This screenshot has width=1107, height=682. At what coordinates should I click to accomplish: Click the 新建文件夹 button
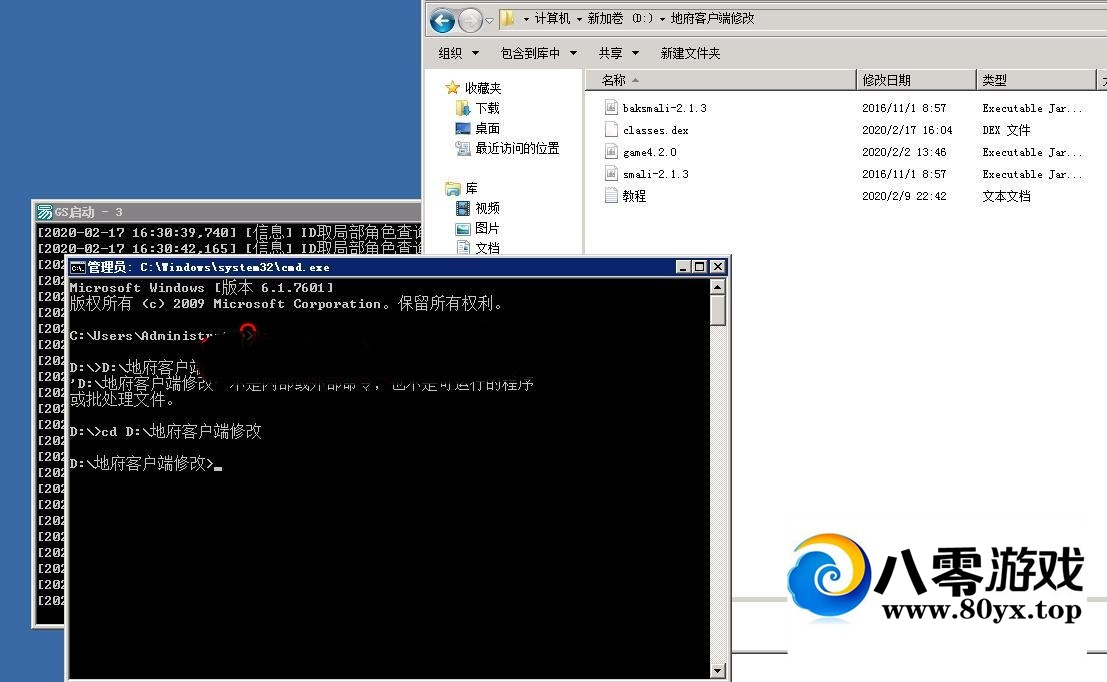[691, 52]
